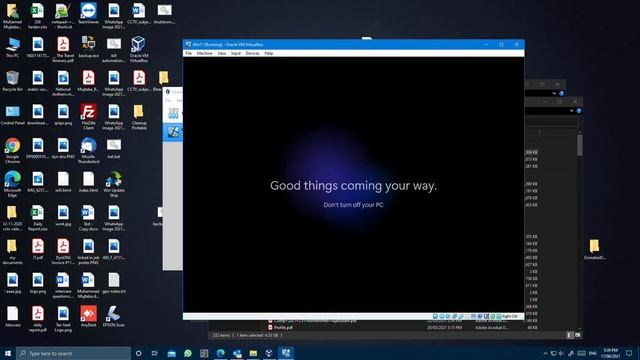The width and height of the screenshot is (640, 360).
Task: Select the index.html desktop file
Action: 89,182
